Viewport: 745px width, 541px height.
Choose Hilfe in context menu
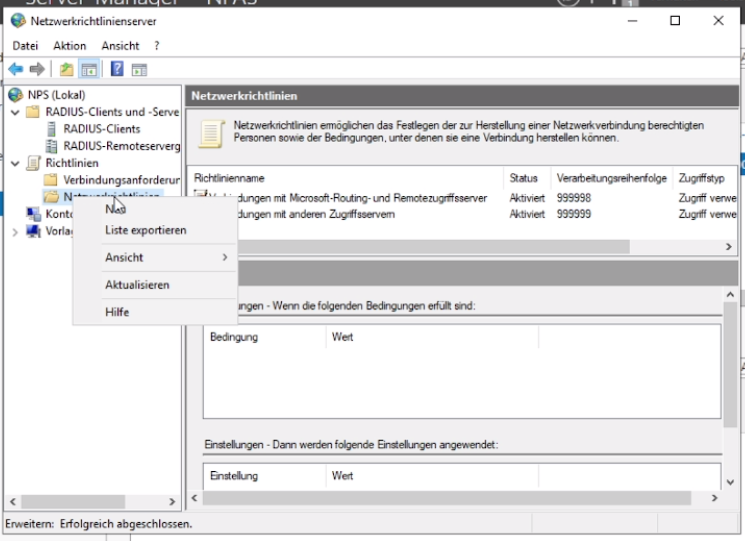[x=155, y=312]
